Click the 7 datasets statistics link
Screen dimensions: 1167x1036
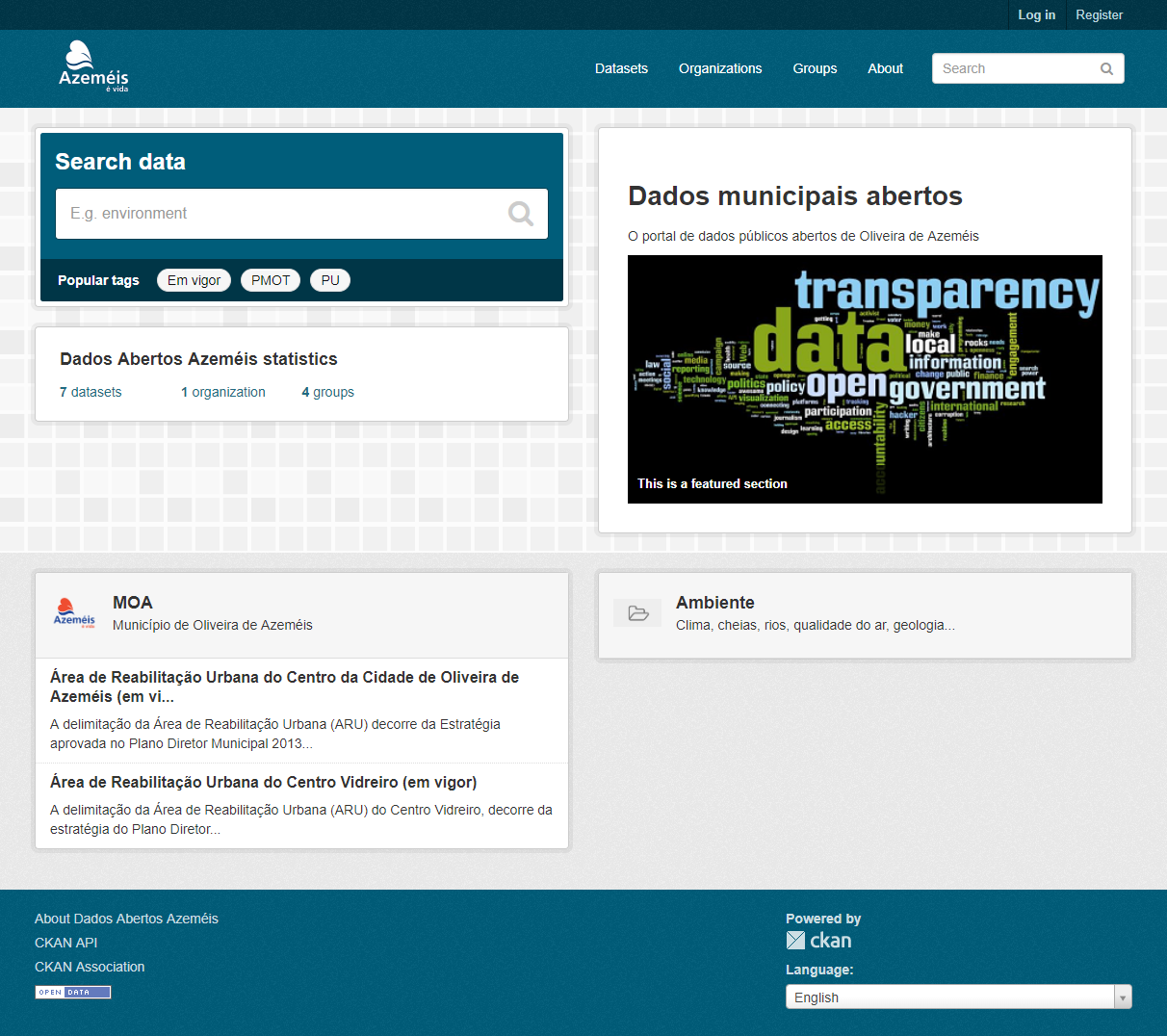coord(90,392)
